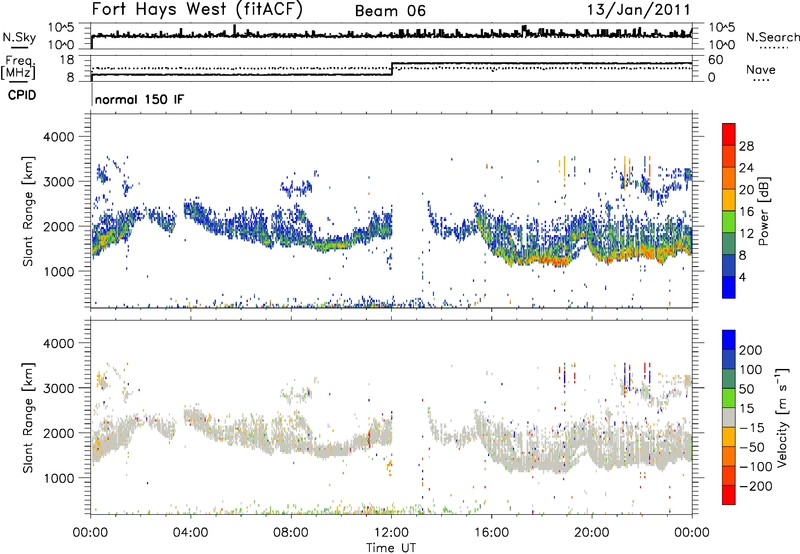
Task: Click the '3000' tick of the velocity panel
Action: click(x=58, y=388)
